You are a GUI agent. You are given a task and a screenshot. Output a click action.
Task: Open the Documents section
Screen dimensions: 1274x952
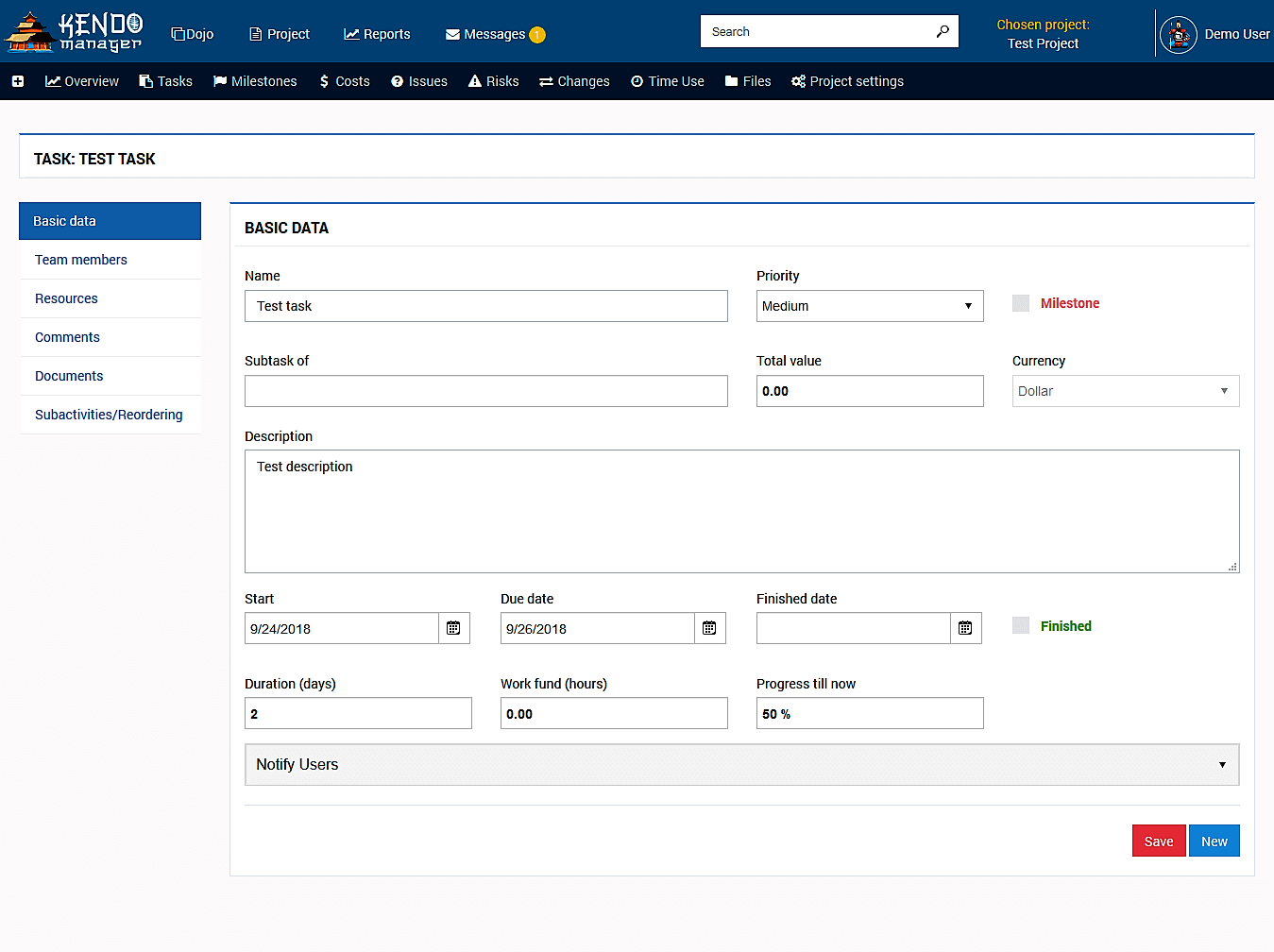pyautogui.click(x=110, y=376)
